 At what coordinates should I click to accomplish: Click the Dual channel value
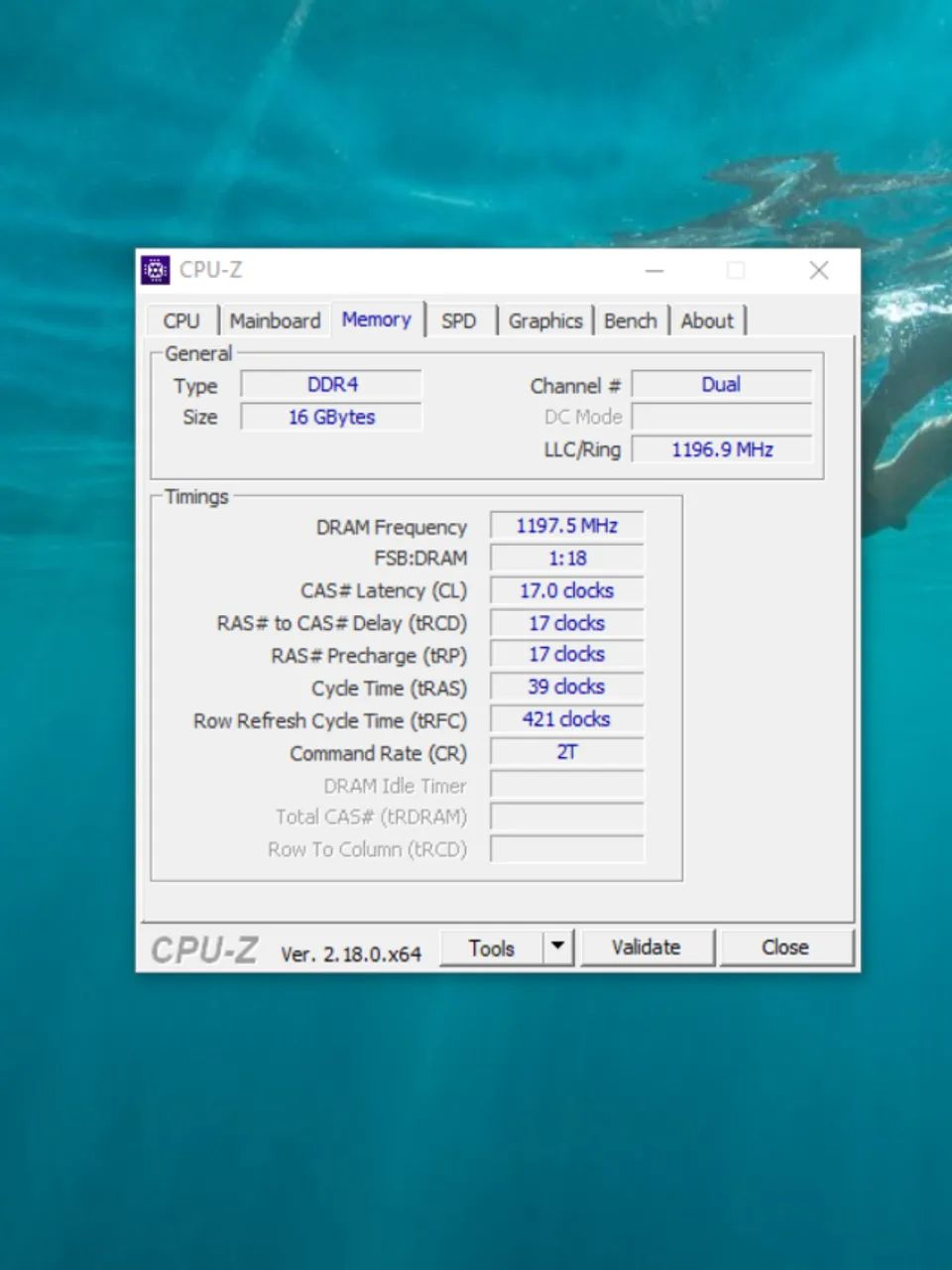click(x=722, y=385)
